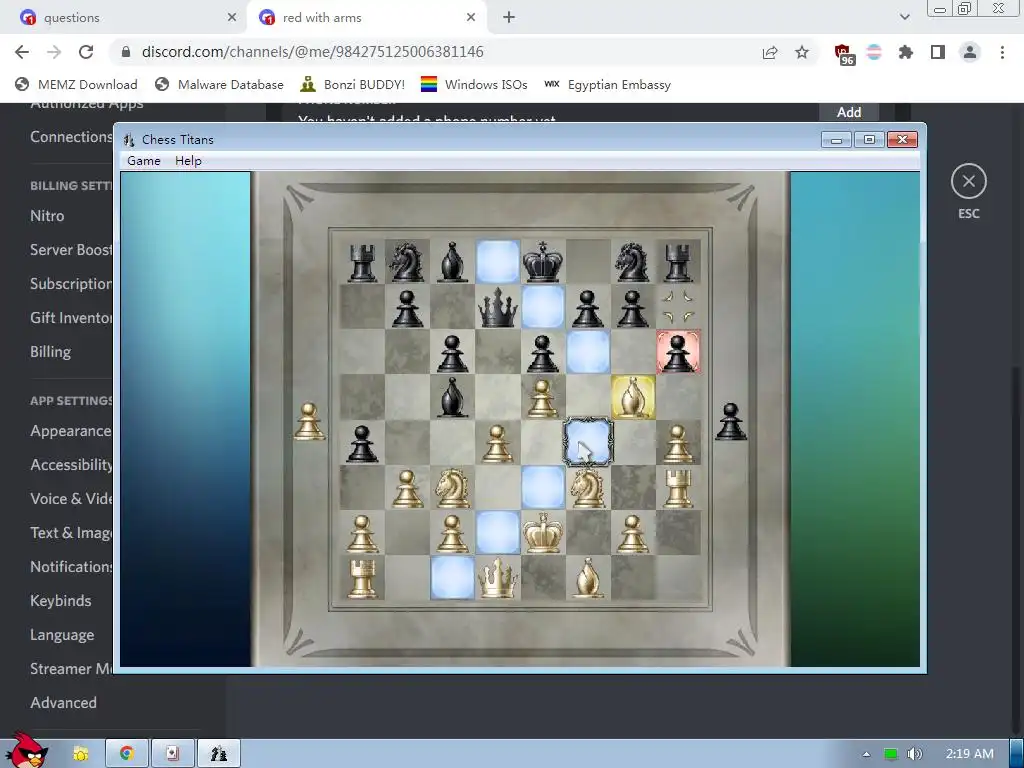Open the Bonzi BUDDY! bookmark

[x=353, y=84]
